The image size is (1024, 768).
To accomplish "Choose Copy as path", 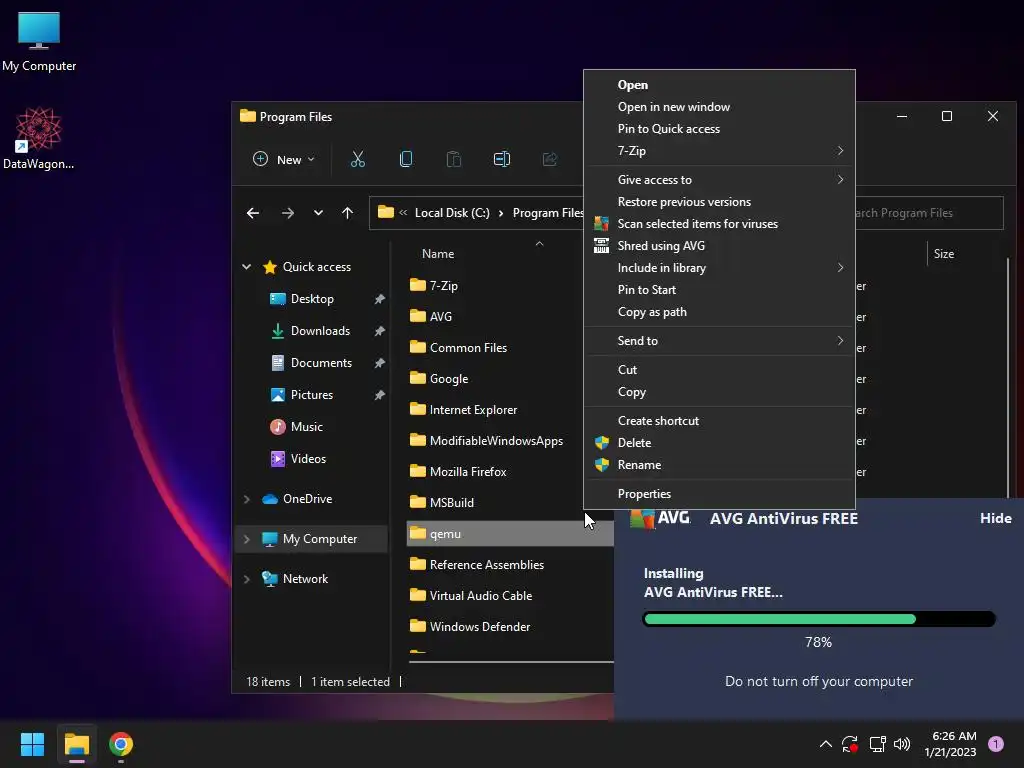I will click(719, 312).
